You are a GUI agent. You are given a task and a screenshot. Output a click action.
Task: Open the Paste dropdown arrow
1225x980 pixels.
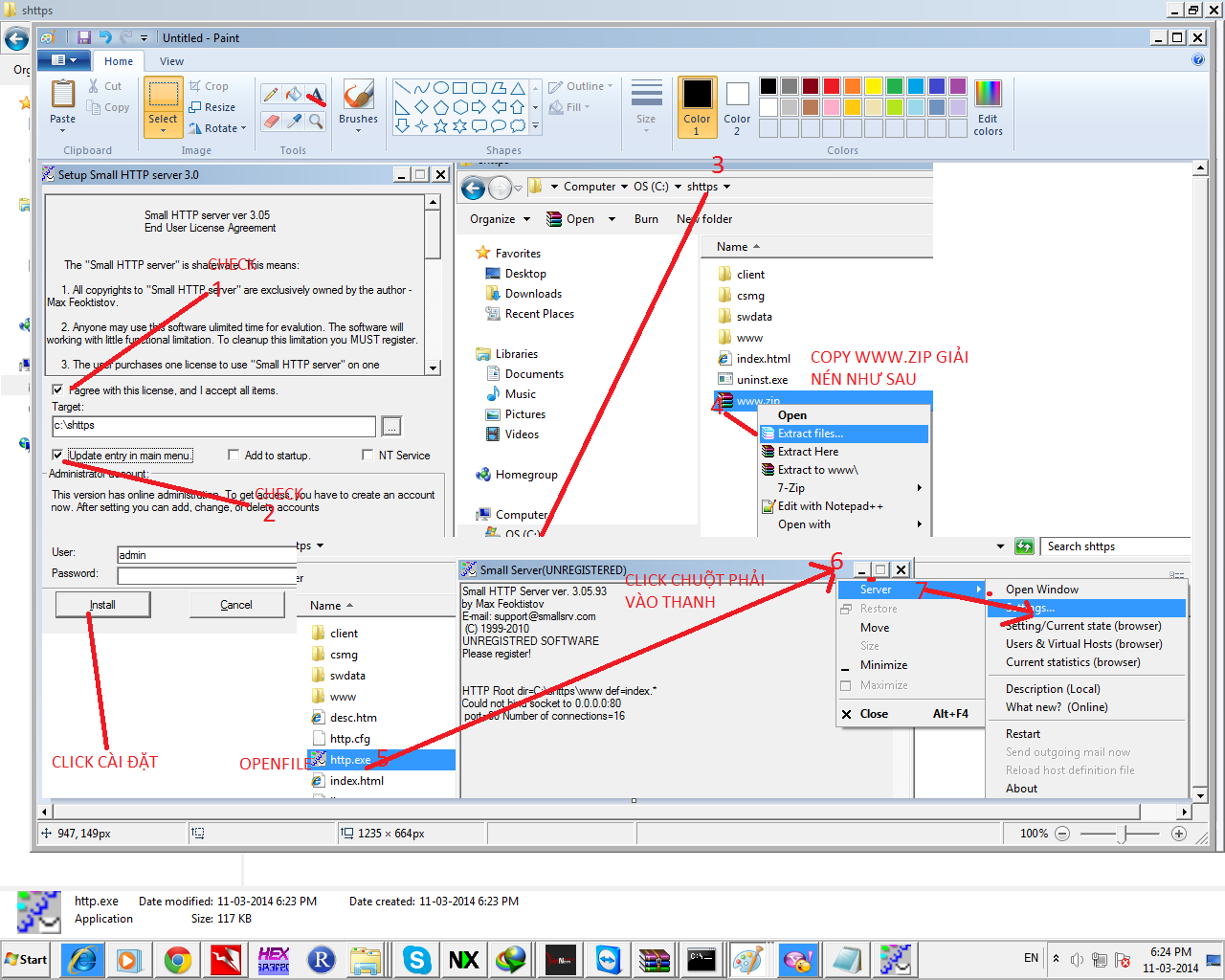(x=62, y=131)
